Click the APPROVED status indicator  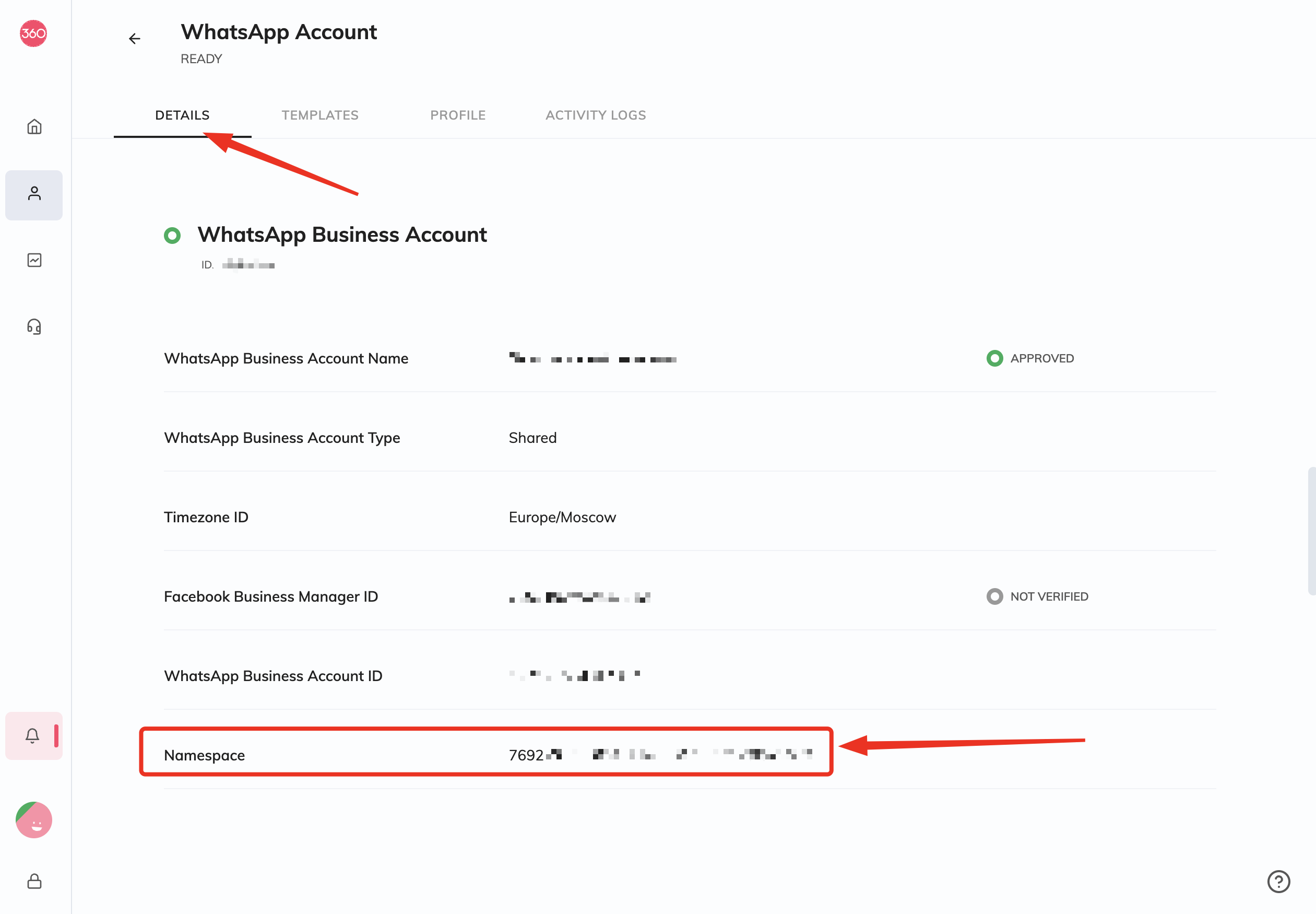click(1030, 358)
